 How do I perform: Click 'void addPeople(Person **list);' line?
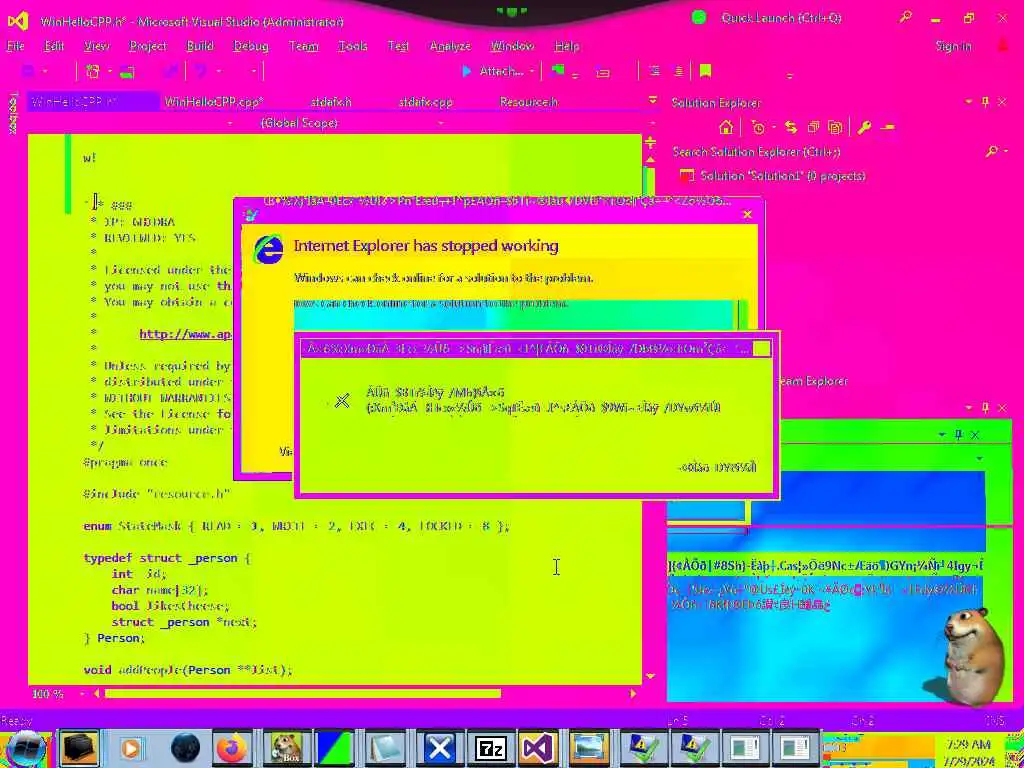click(188, 670)
